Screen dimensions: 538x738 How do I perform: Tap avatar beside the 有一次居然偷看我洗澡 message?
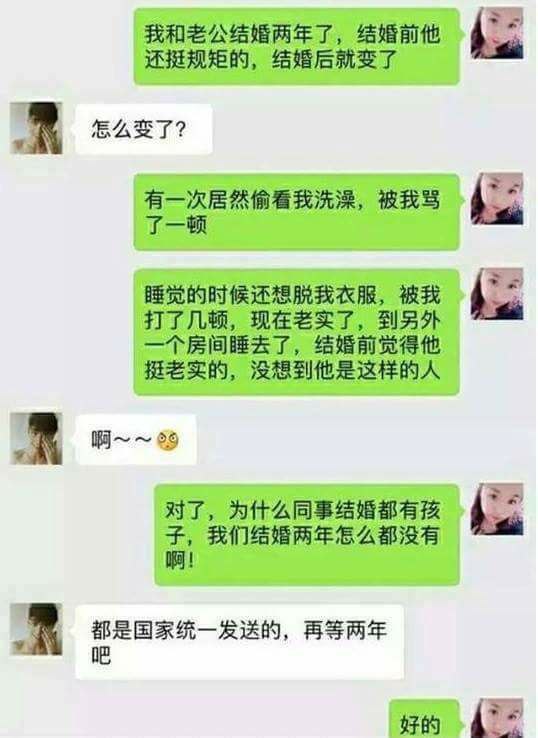coord(497,198)
